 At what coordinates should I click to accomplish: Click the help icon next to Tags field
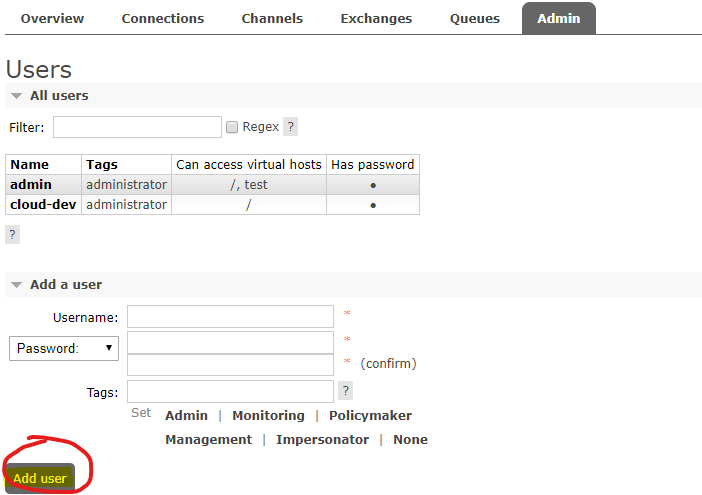(346, 391)
